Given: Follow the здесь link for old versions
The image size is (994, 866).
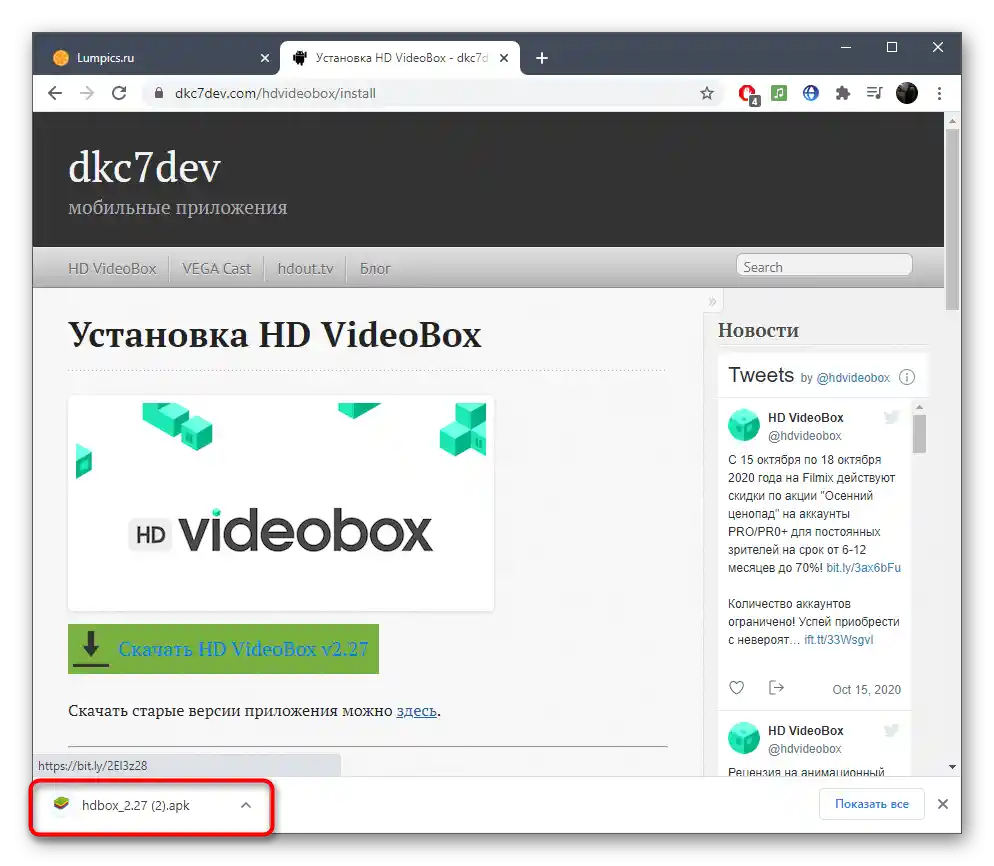Looking at the screenshot, I should click(416, 711).
